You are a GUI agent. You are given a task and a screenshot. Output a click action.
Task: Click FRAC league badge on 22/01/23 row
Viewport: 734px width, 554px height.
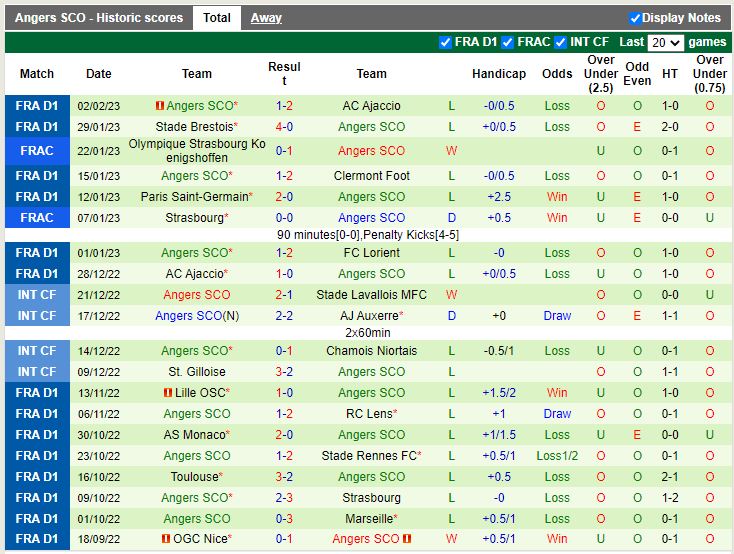coord(37,151)
